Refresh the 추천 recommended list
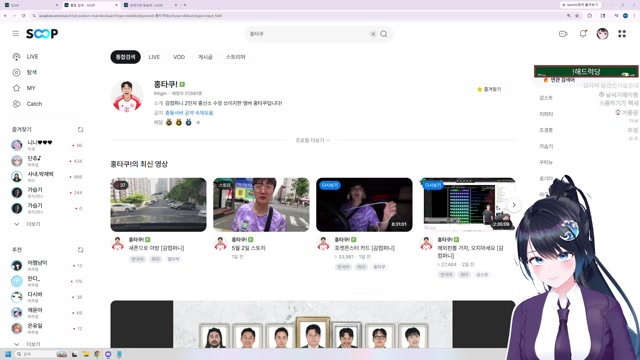The image size is (640, 360). click(x=80, y=250)
